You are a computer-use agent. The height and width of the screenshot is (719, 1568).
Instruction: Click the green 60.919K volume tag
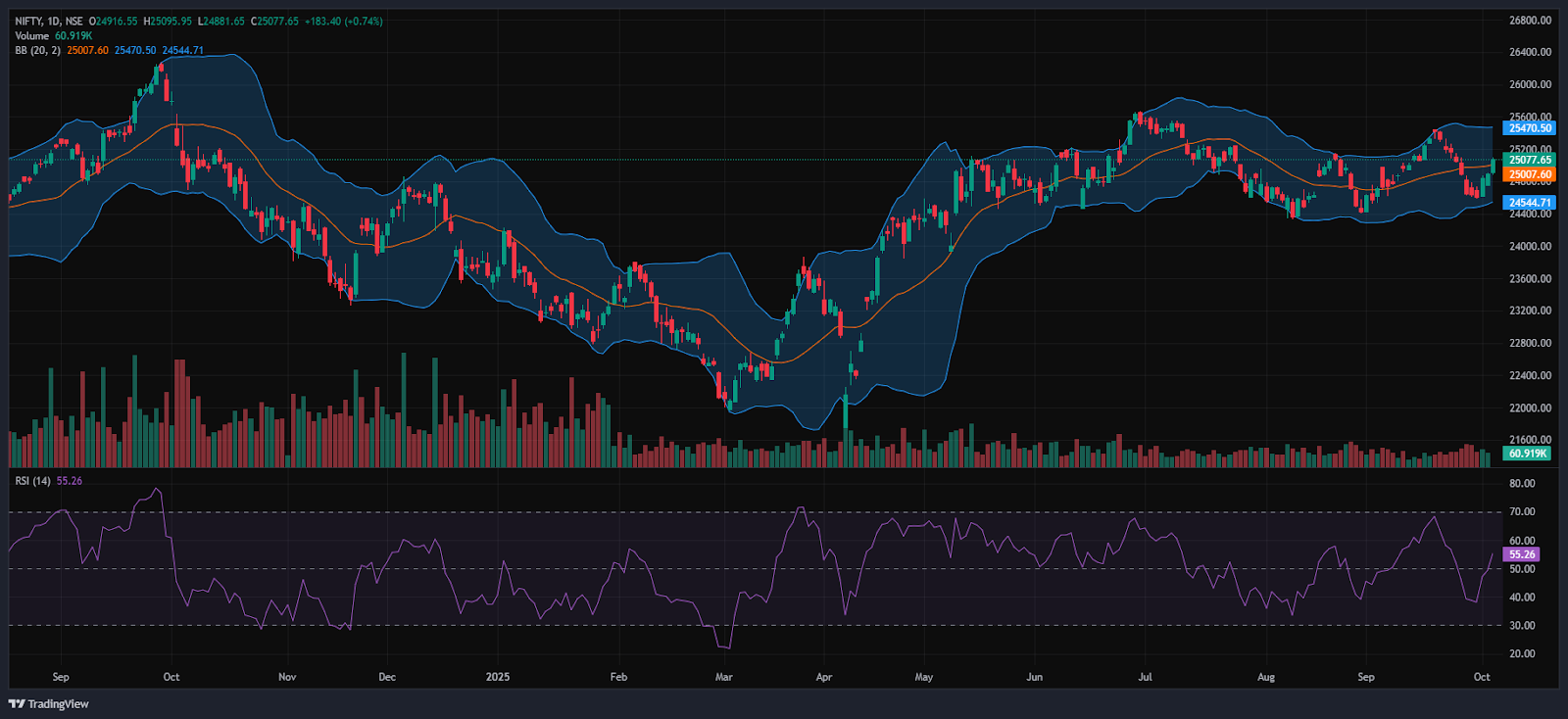coord(1528,454)
